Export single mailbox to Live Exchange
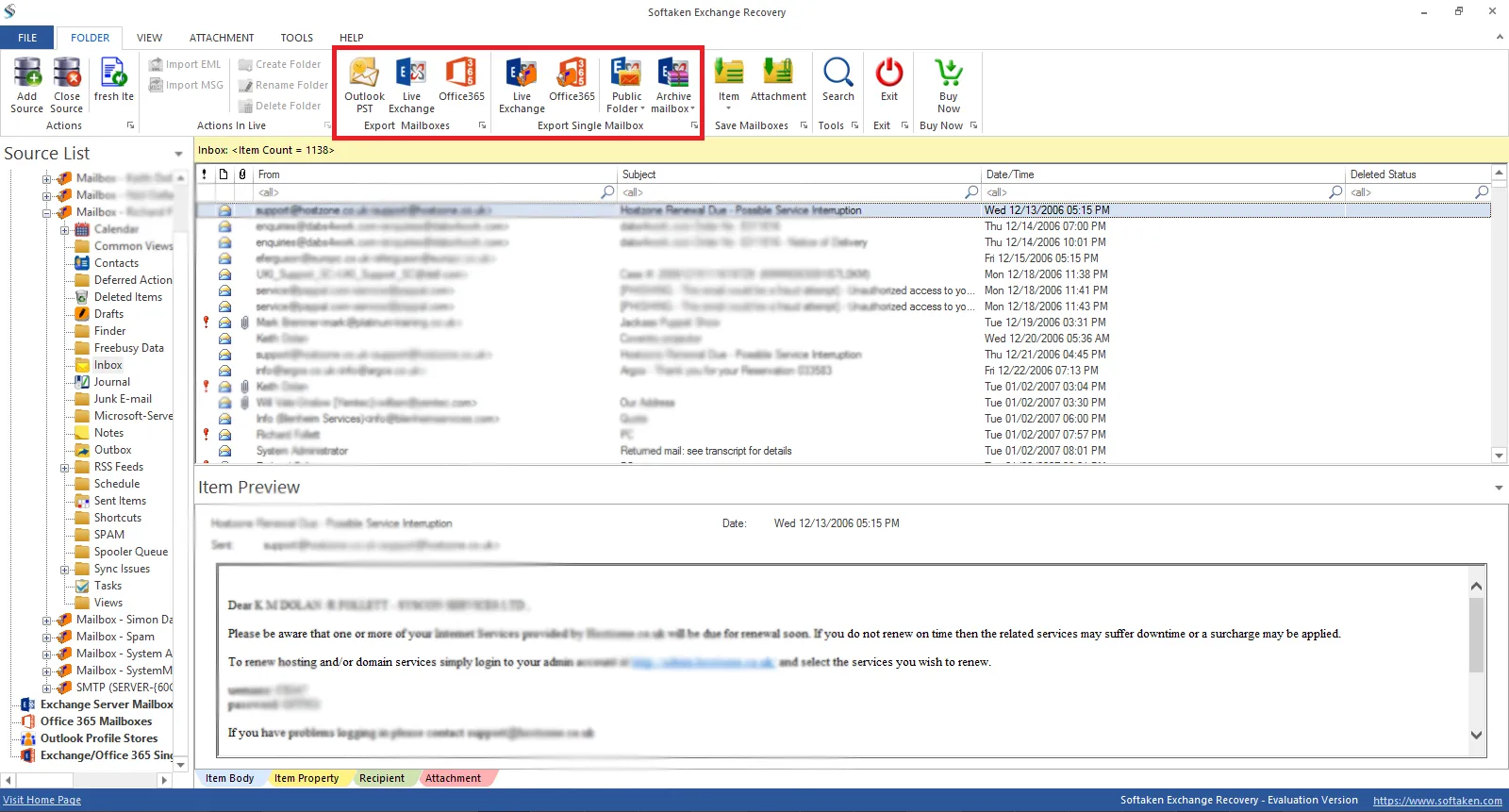Screen dimensions: 1509x812 [x=522, y=85]
